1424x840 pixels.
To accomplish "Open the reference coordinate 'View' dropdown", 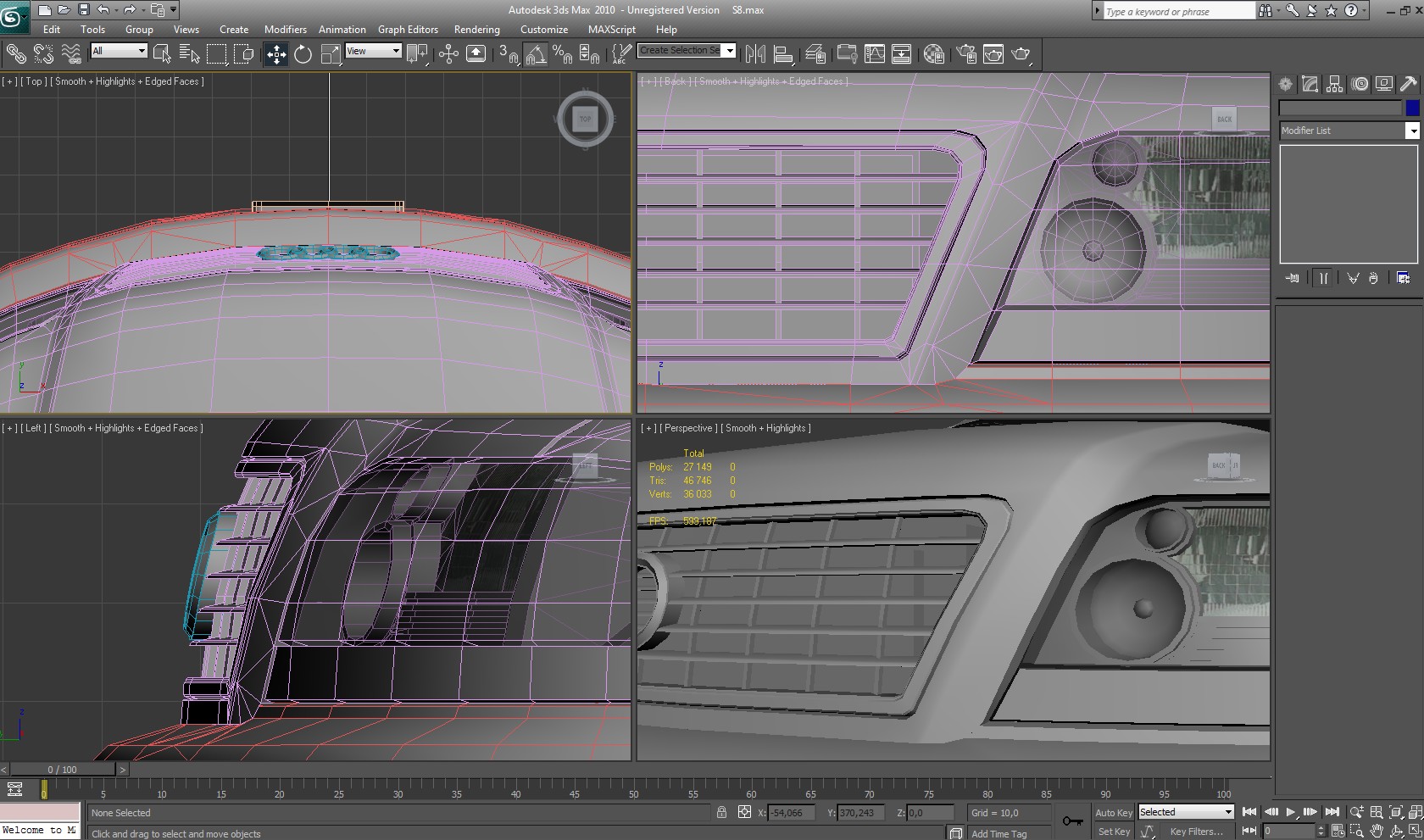I will click(373, 51).
